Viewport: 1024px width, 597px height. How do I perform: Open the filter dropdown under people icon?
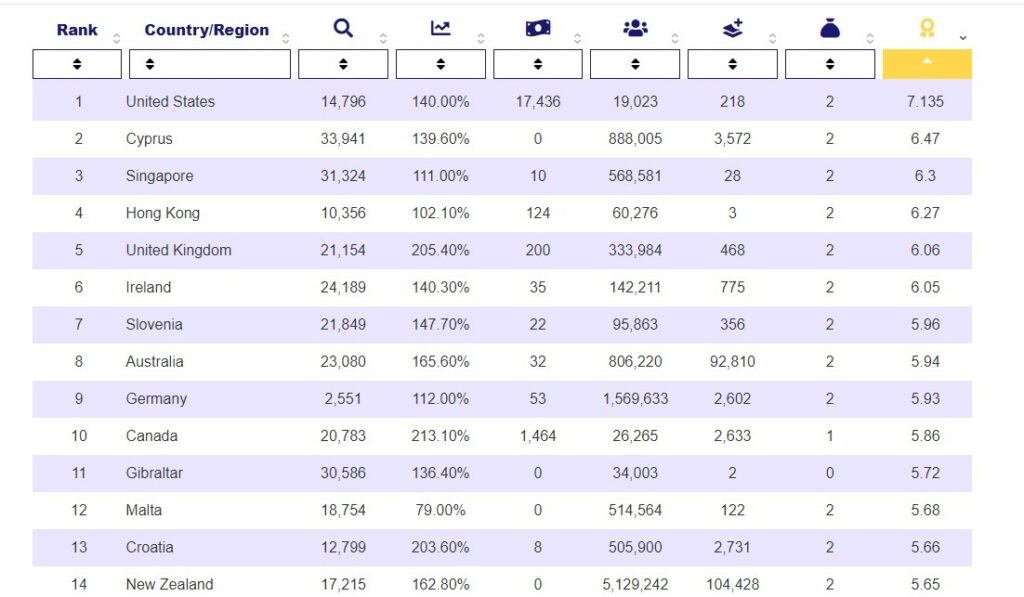(635, 64)
